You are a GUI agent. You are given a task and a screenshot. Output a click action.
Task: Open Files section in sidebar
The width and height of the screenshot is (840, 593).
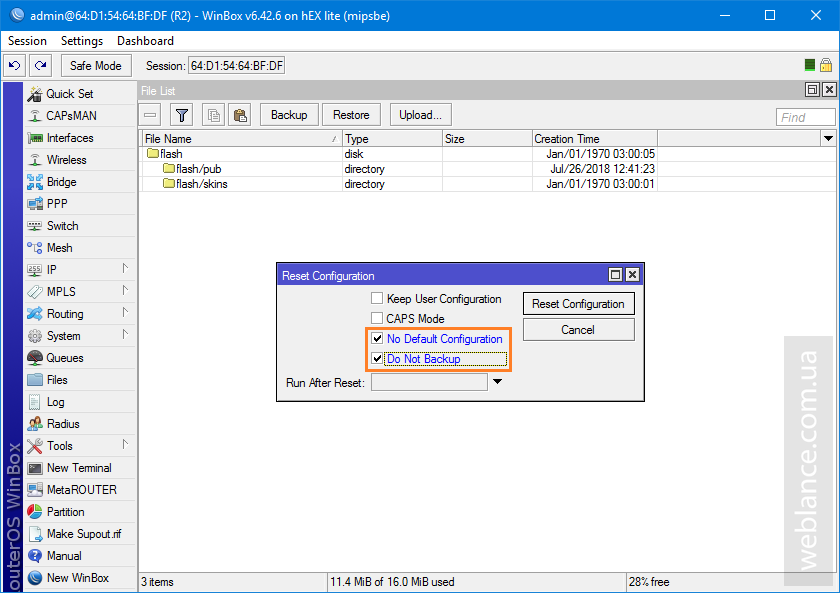click(x=80, y=380)
